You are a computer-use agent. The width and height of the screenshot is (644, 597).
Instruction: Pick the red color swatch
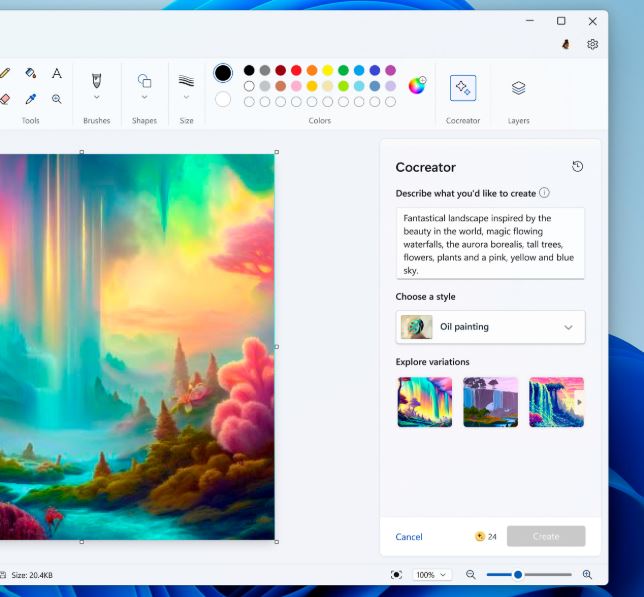(296, 71)
